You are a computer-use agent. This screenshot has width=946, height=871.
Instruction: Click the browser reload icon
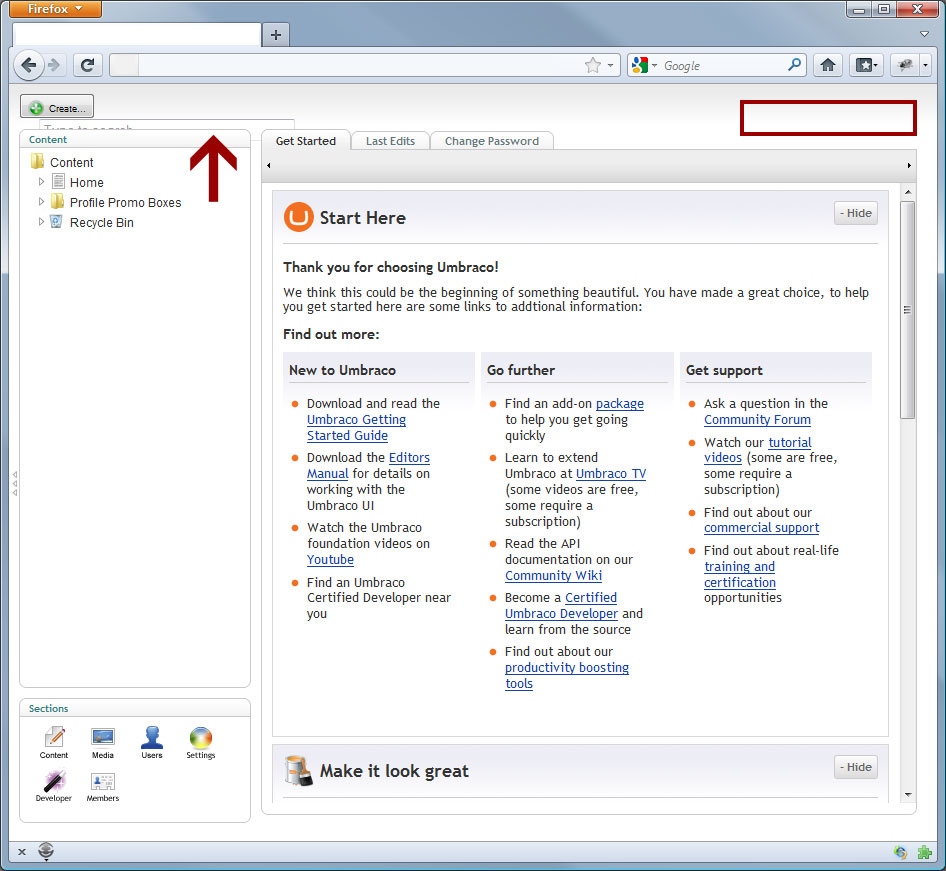point(87,65)
